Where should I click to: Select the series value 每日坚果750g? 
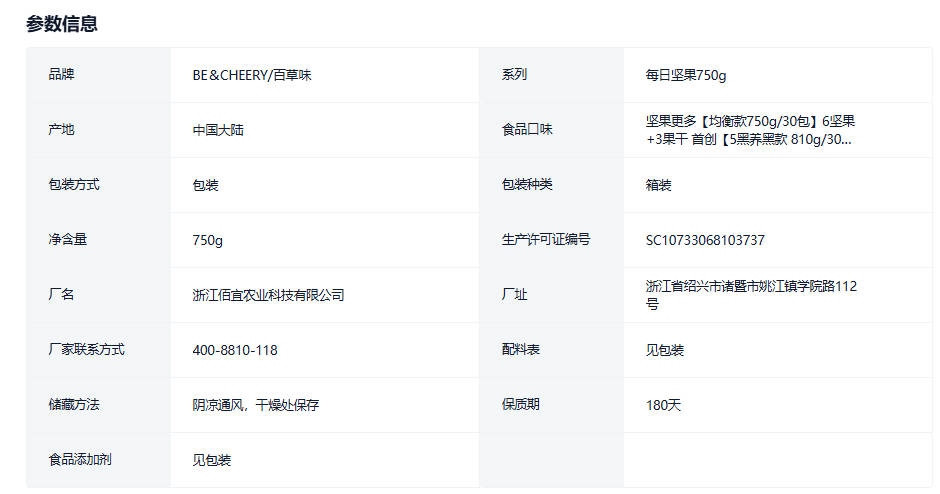tap(686, 75)
